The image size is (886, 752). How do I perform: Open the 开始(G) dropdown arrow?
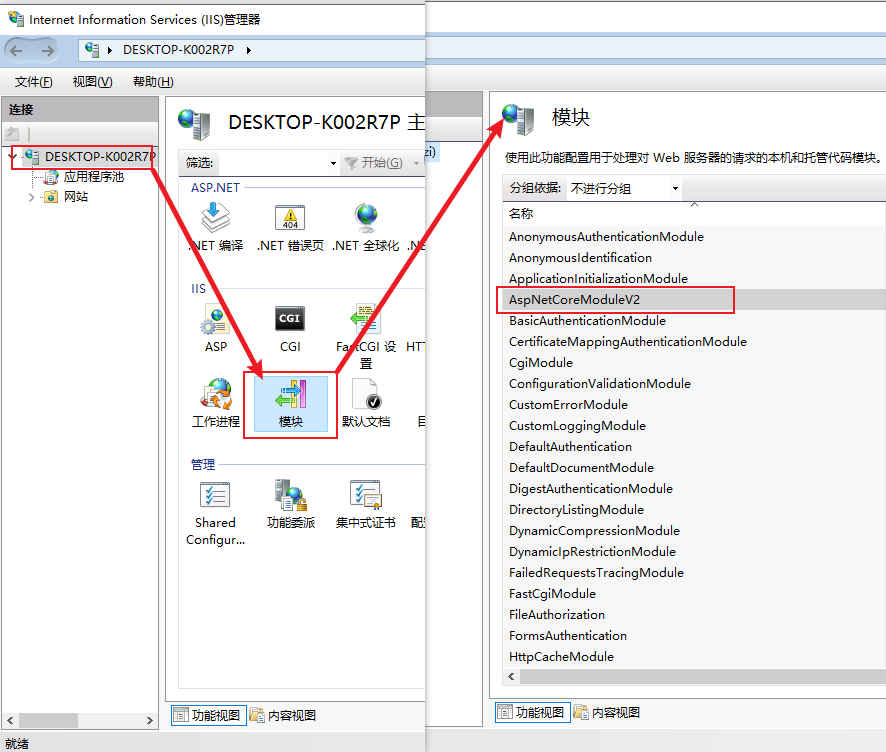(x=416, y=163)
